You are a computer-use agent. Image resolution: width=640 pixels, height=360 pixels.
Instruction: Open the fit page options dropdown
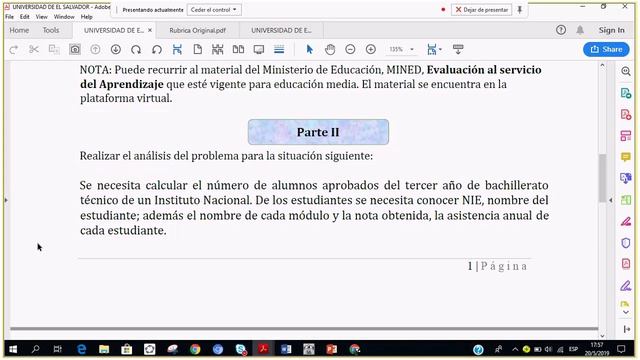tap(440, 49)
